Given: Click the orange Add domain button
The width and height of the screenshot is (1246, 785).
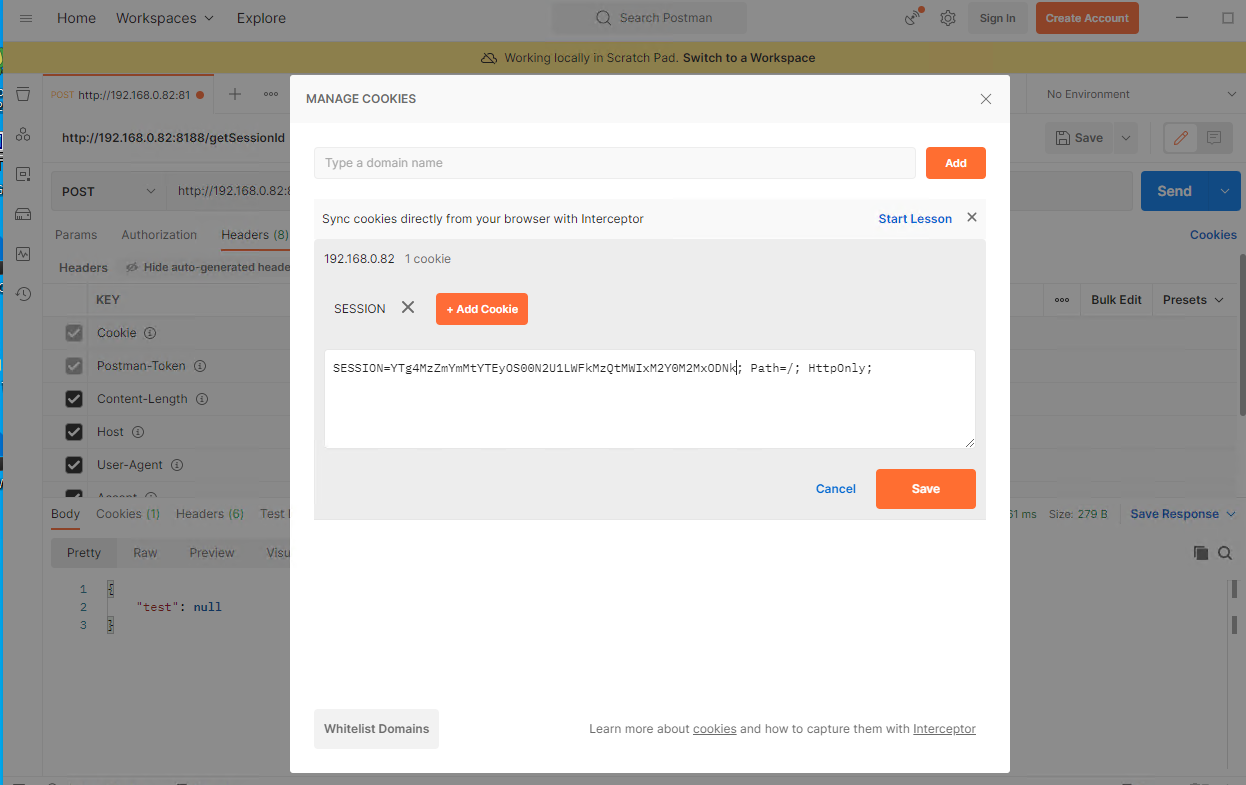Looking at the screenshot, I should pos(956,163).
